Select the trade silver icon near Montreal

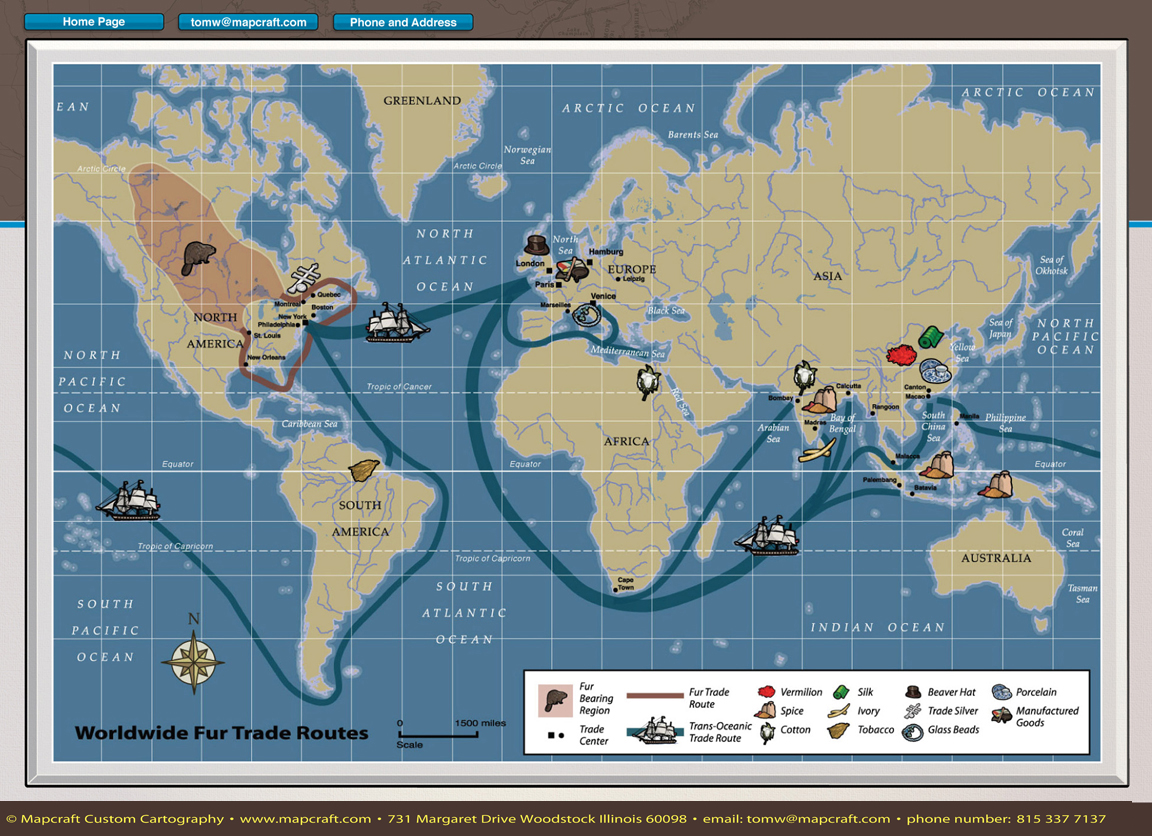(x=304, y=278)
